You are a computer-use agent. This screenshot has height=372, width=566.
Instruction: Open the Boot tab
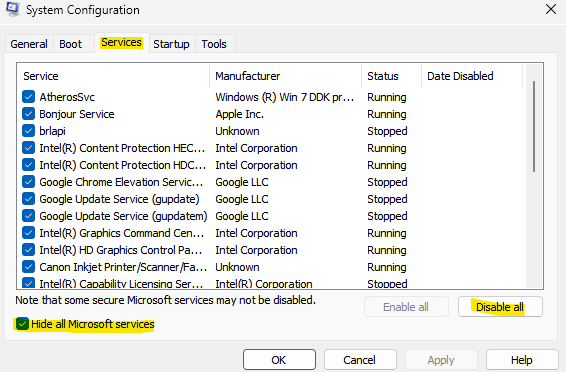pos(71,44)
